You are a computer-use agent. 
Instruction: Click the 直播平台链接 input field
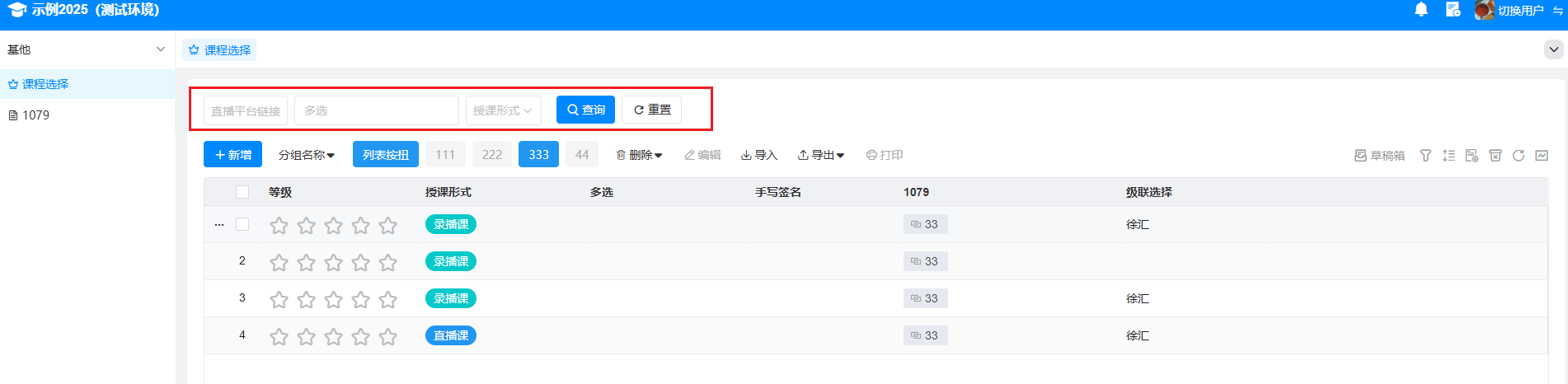[x=246, y=110]
